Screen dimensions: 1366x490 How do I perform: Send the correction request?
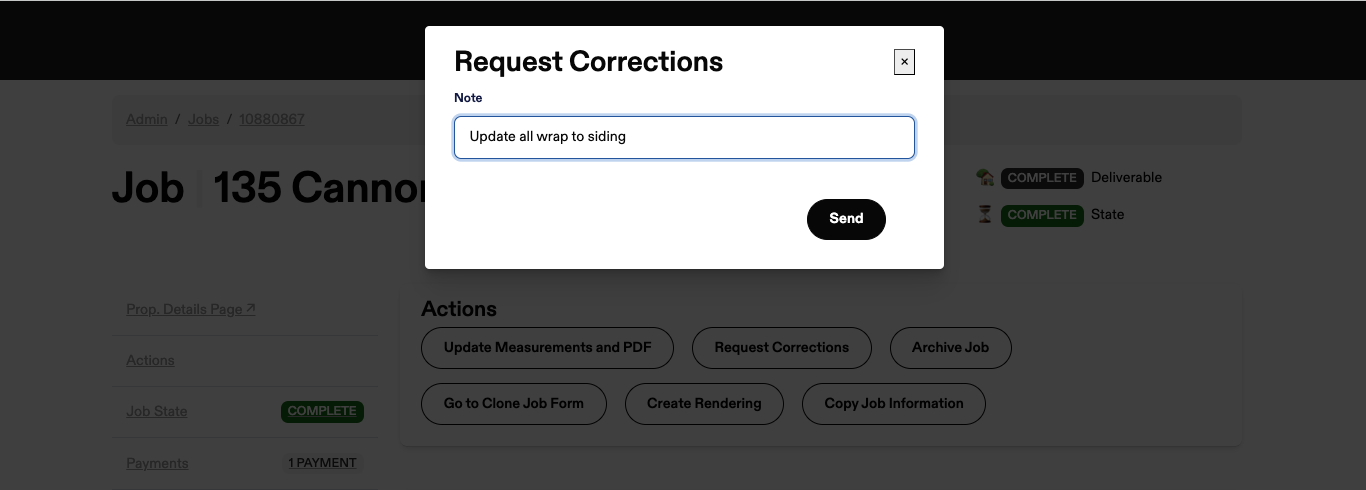(846, 219)
